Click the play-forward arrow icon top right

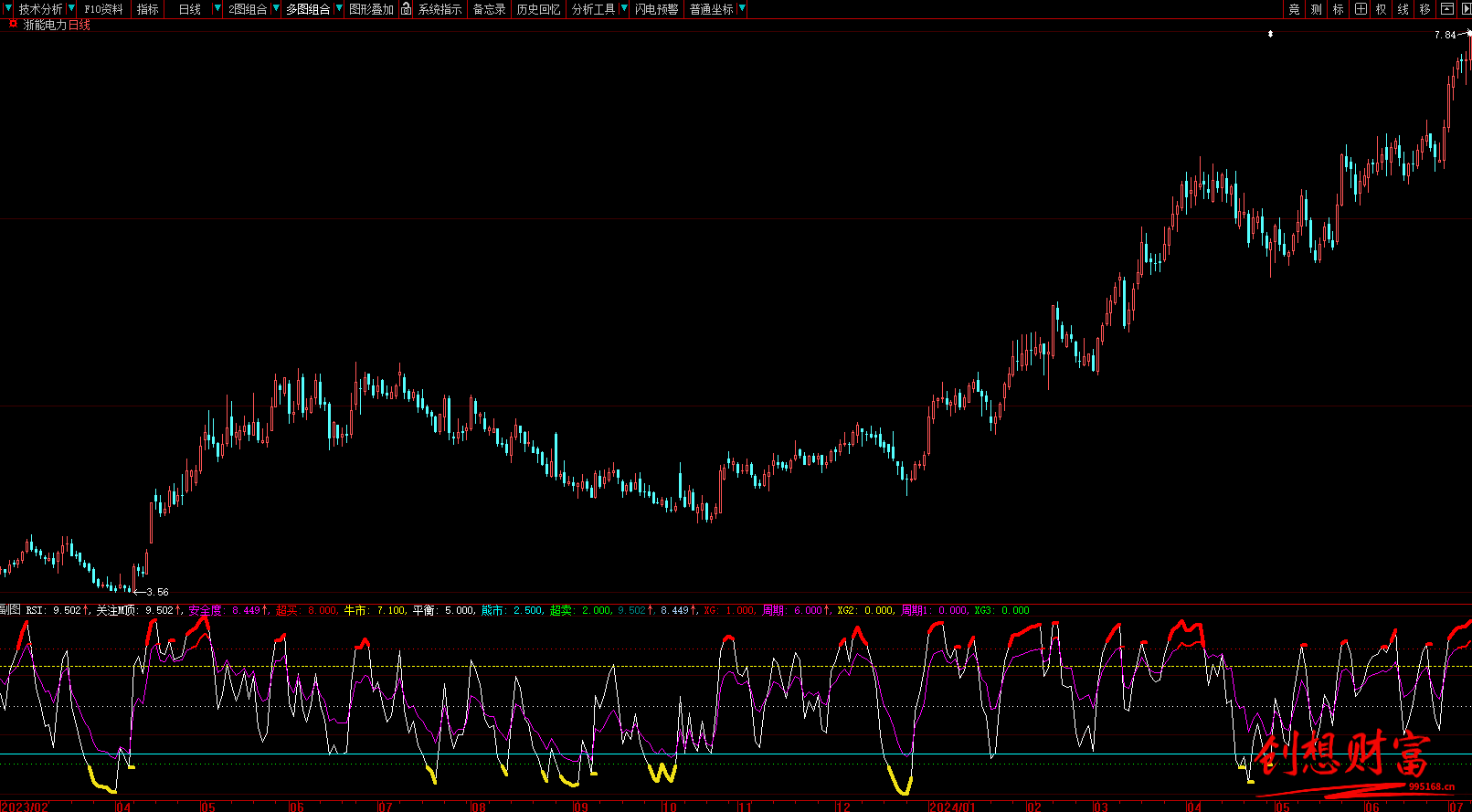[1465, 9]
